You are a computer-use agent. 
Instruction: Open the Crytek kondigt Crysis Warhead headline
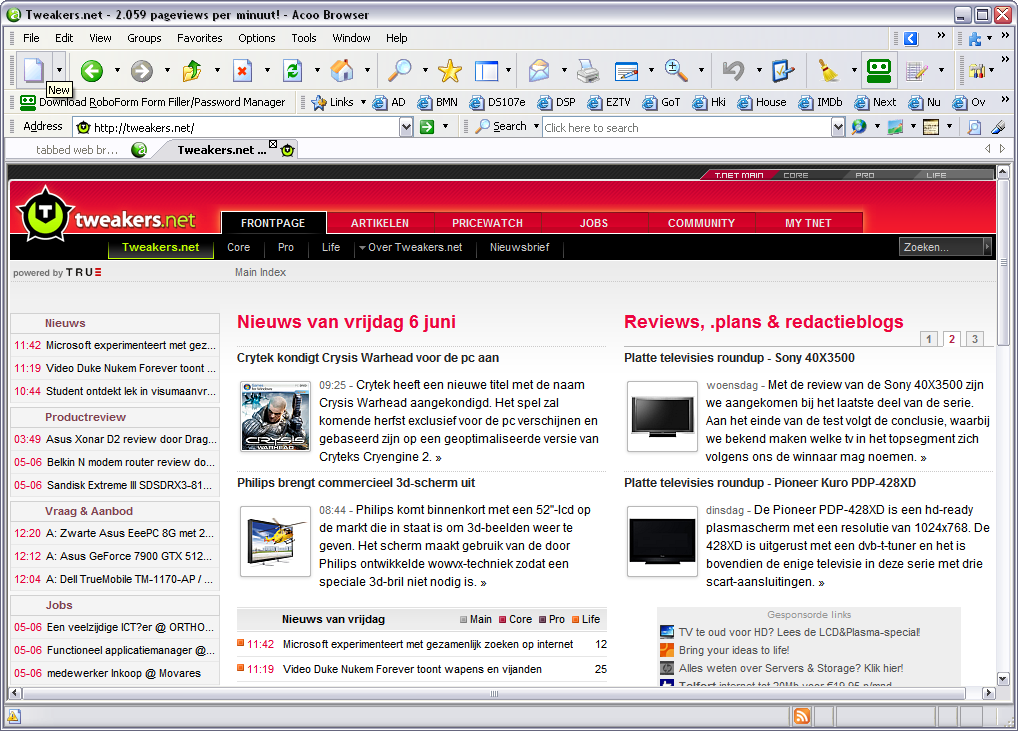point(368,358)
